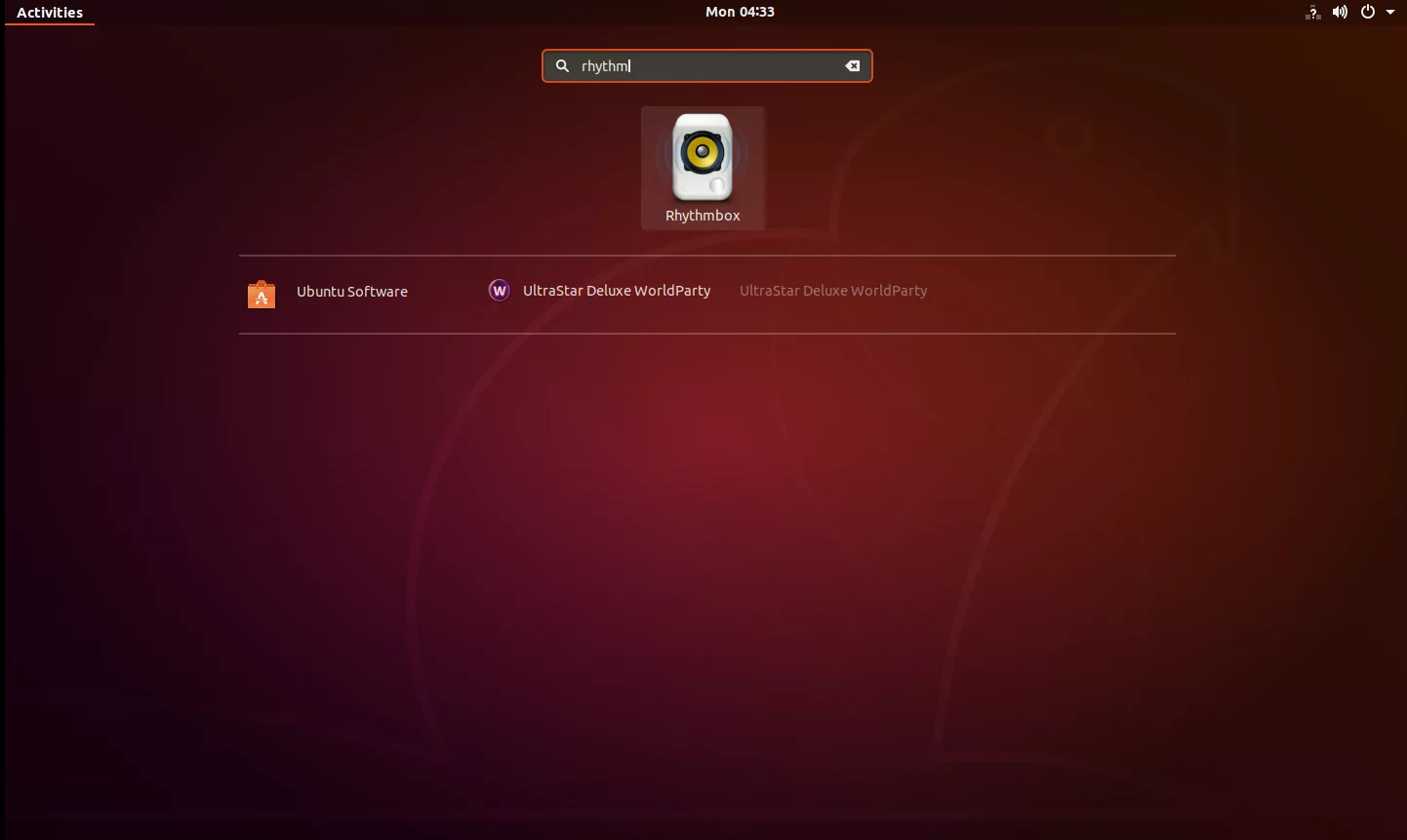Expand the system menu dropdown arrow

1390,13
